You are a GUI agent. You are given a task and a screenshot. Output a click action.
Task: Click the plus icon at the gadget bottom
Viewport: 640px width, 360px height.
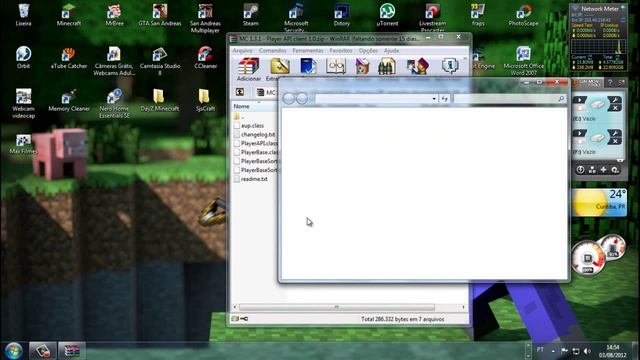tap(603, 170)
